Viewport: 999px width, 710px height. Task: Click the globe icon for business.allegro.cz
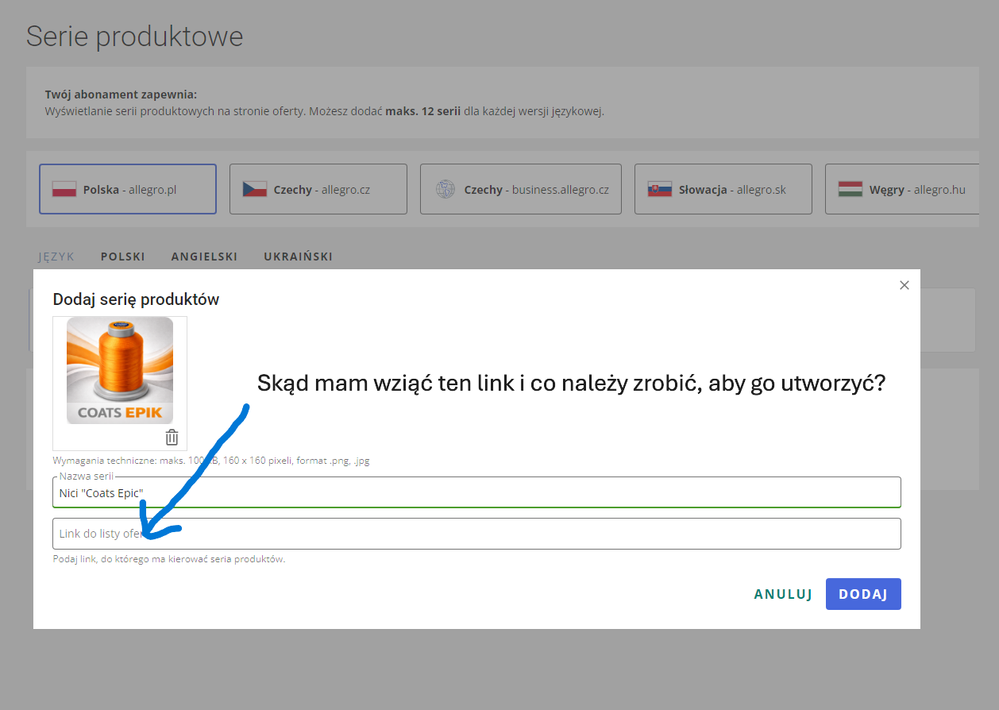tap(445, 189)
